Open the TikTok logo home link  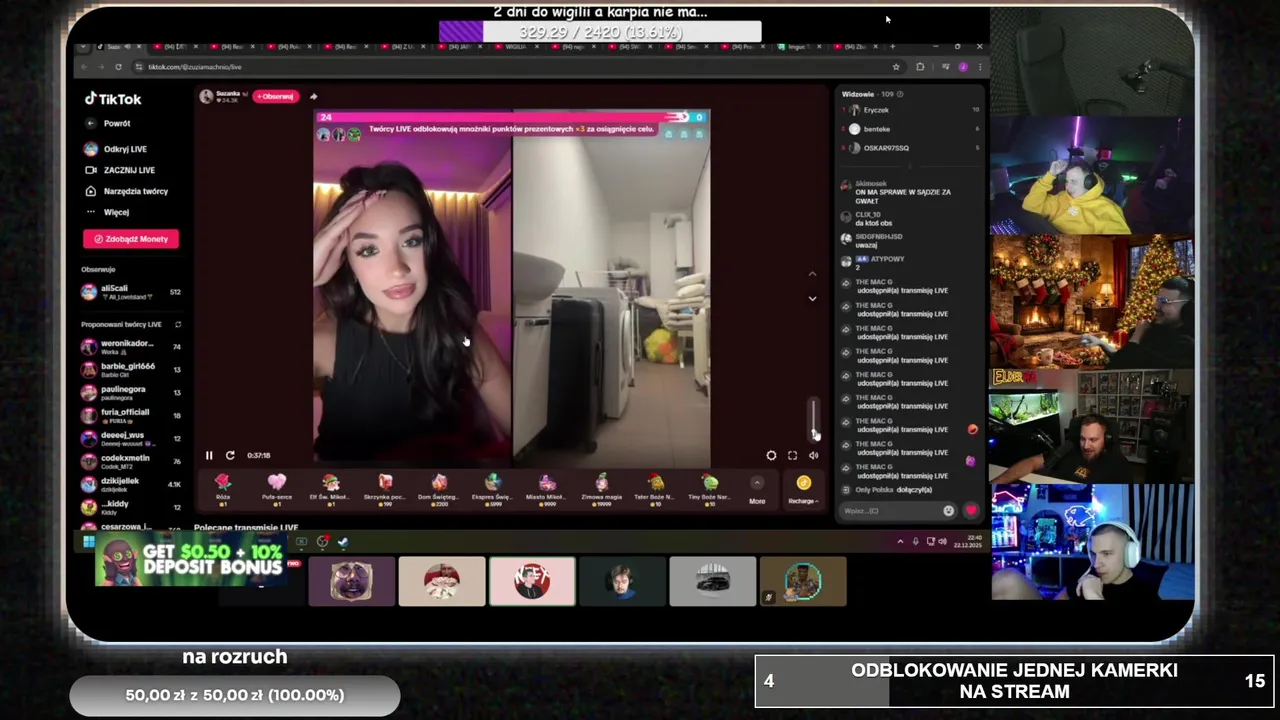pyautogui.click(x=113, y=99)
